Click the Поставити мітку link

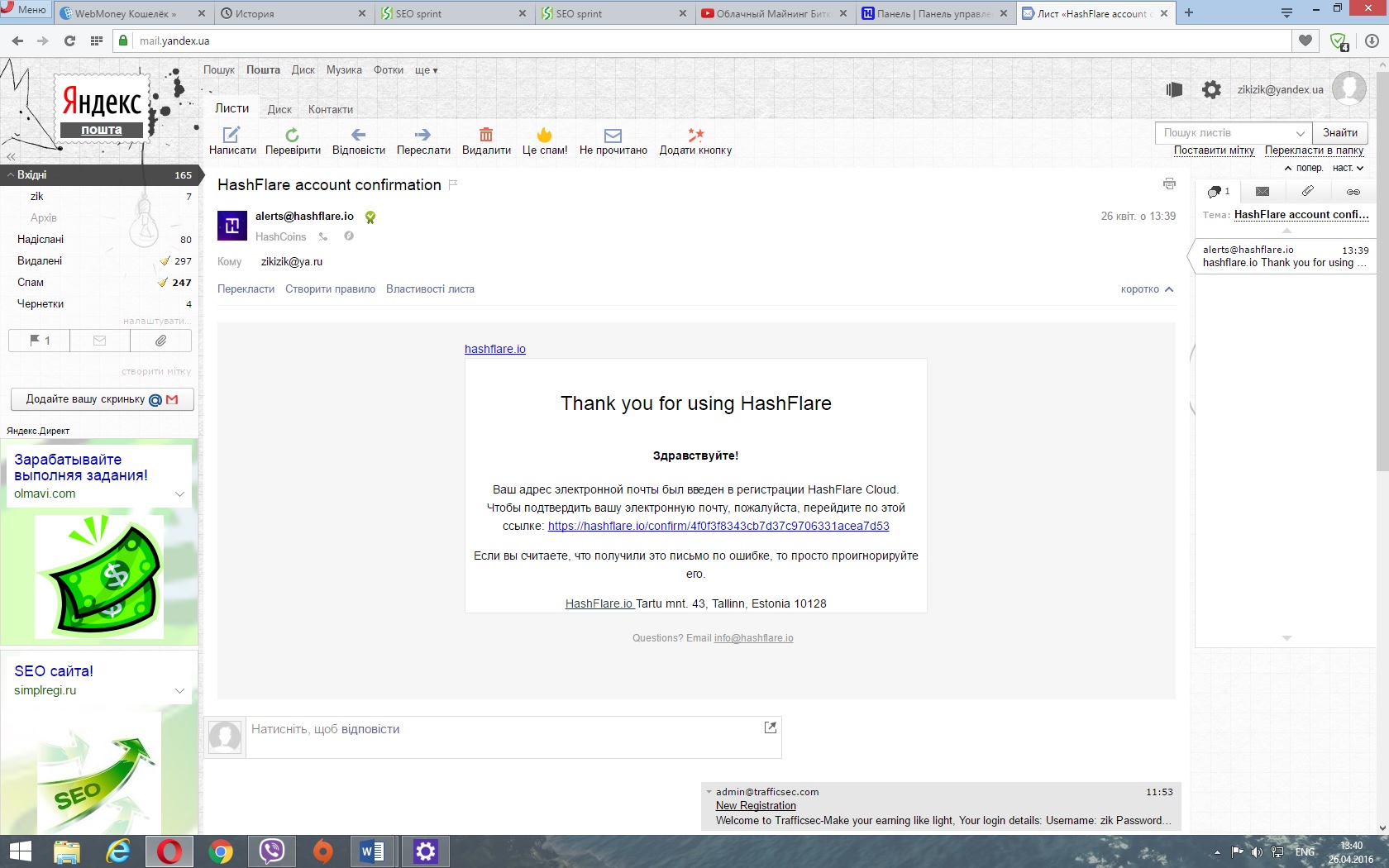tap(1214, 150)
